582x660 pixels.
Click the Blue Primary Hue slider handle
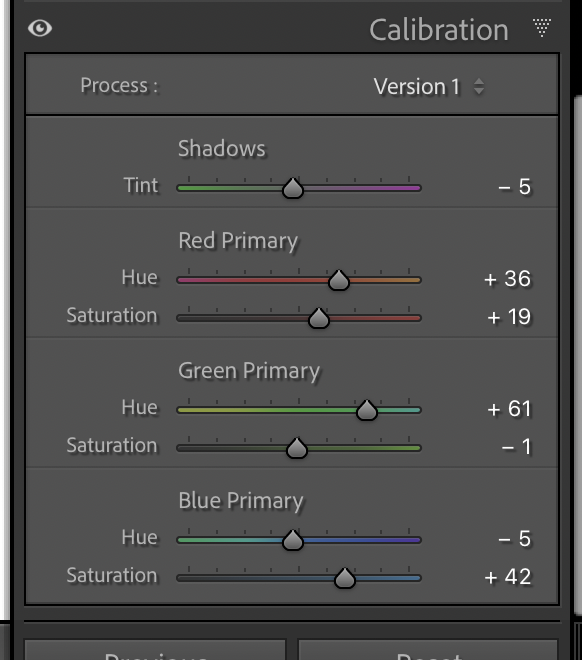tap(293, 540)
